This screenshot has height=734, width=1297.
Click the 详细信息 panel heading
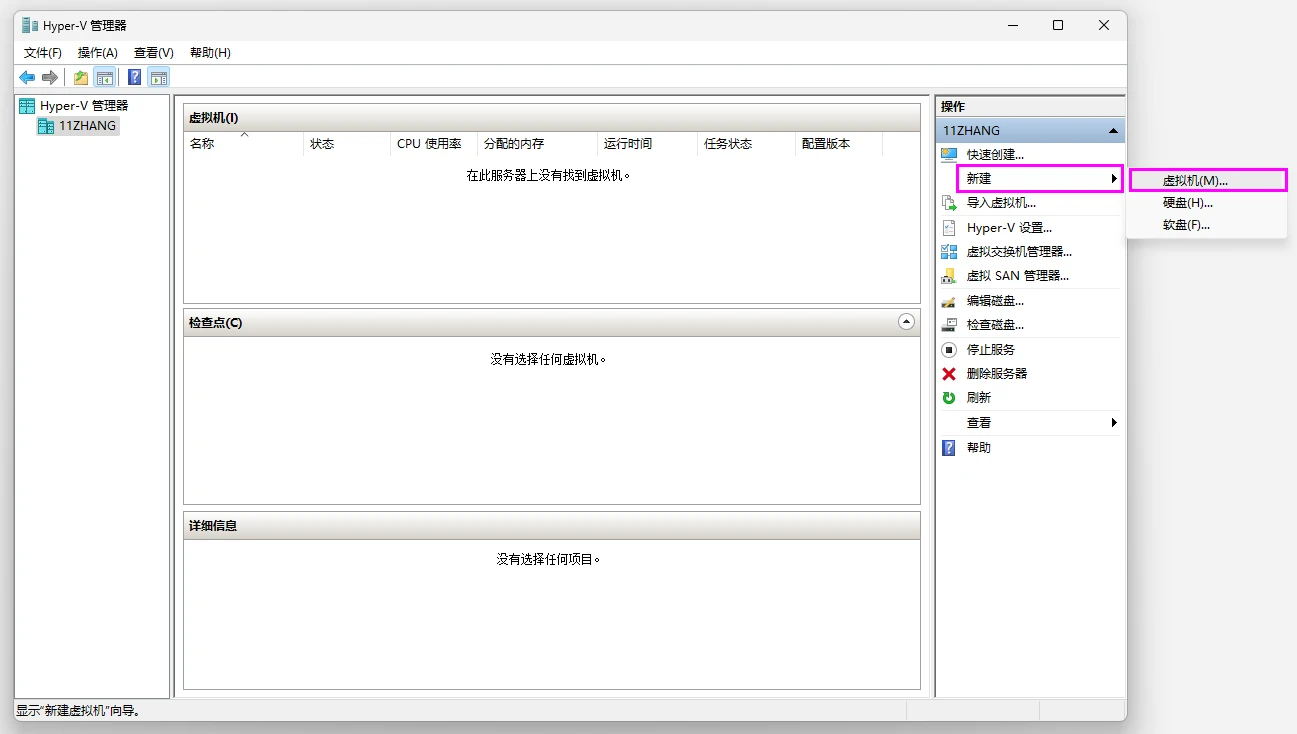(x=213, y=526)
